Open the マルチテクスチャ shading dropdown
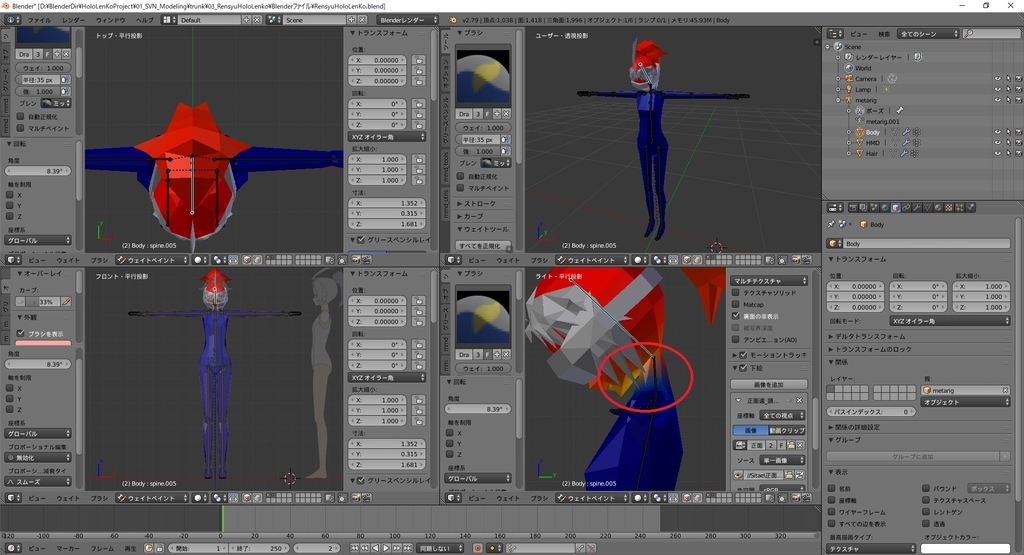The height and width of the screenshot is (555, 1024). pos(769,281)
